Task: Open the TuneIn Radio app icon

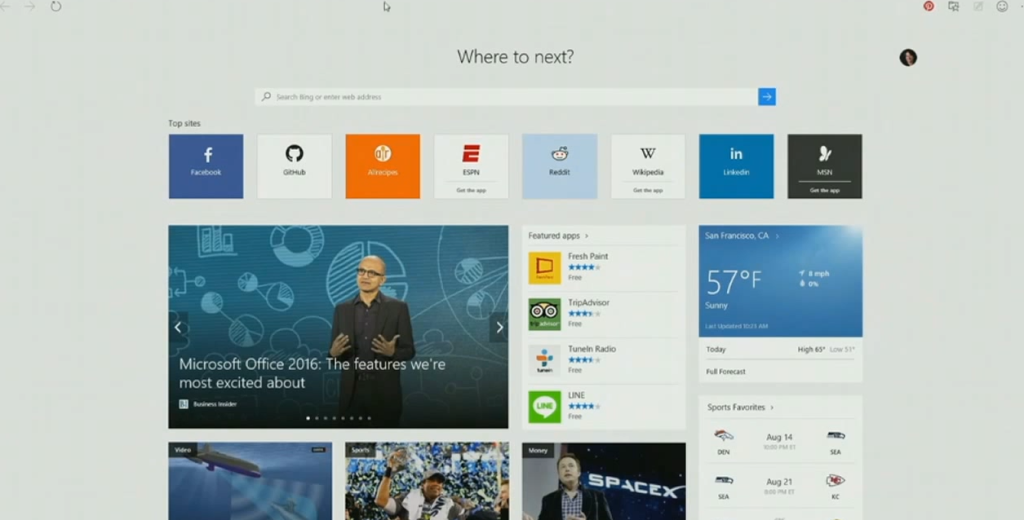Action: pos(545,361)
